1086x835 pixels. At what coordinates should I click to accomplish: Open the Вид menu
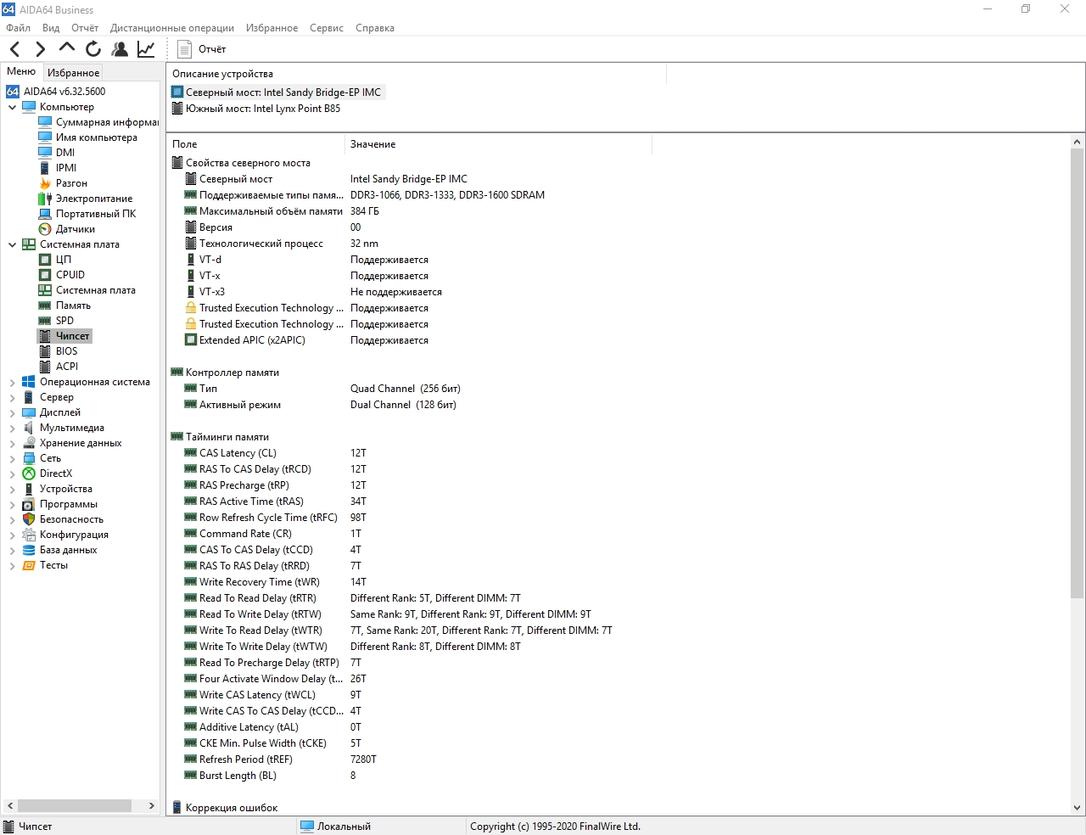tap(51, 28)
